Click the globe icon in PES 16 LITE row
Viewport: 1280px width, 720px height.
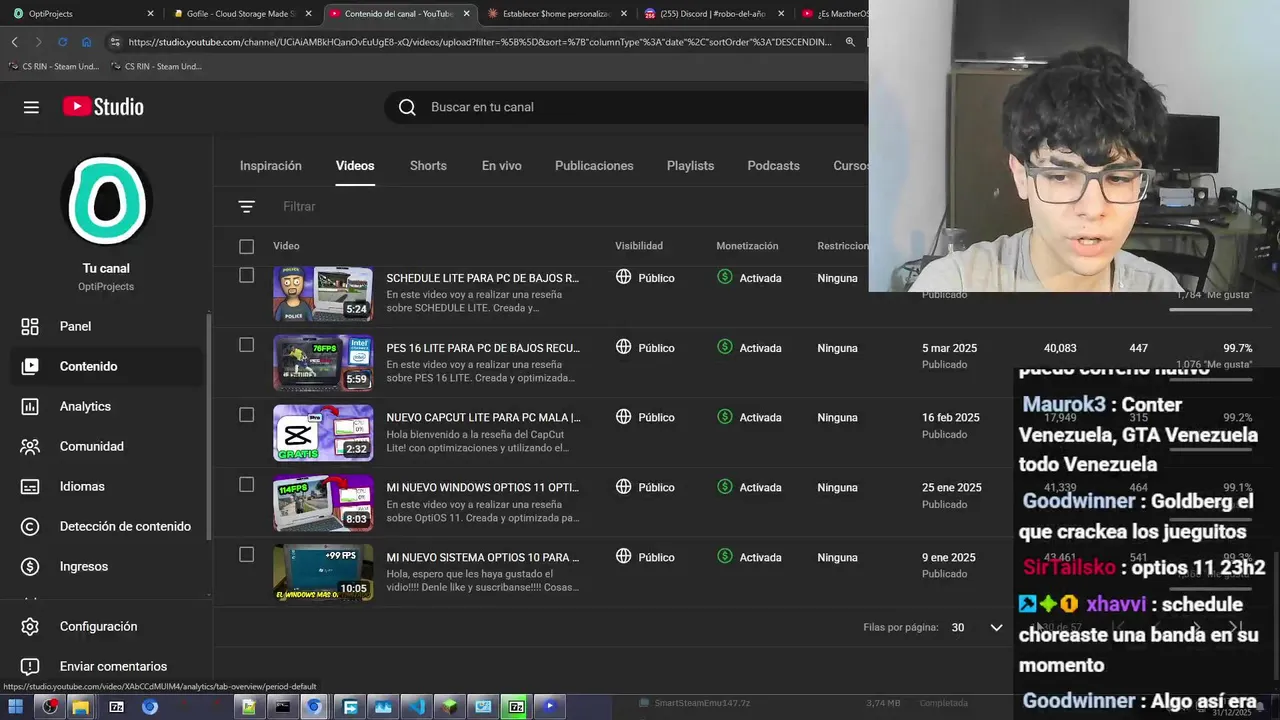pos(623,347)
